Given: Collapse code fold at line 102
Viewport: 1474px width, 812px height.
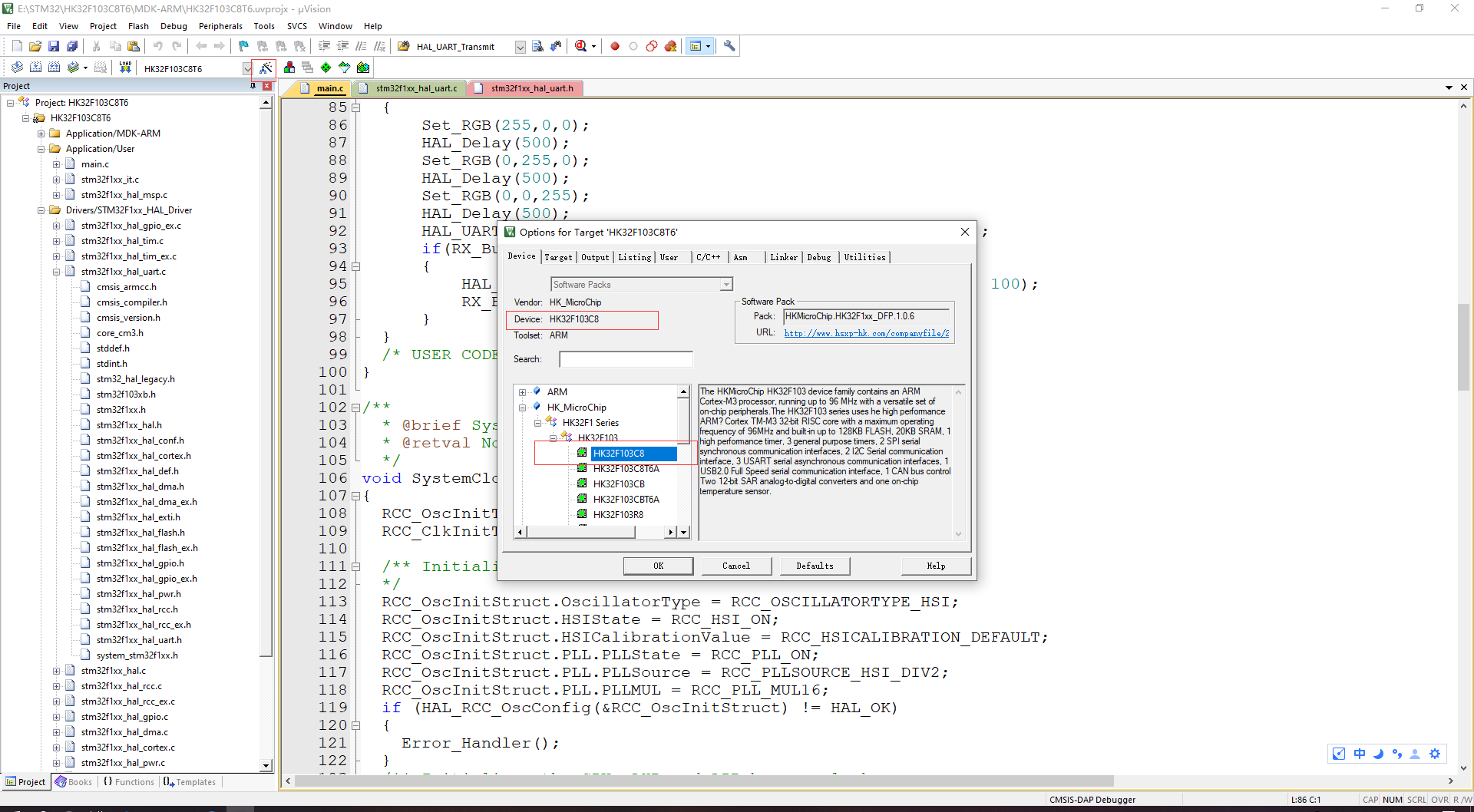Looking at the screenshot, I should [355, 408].
